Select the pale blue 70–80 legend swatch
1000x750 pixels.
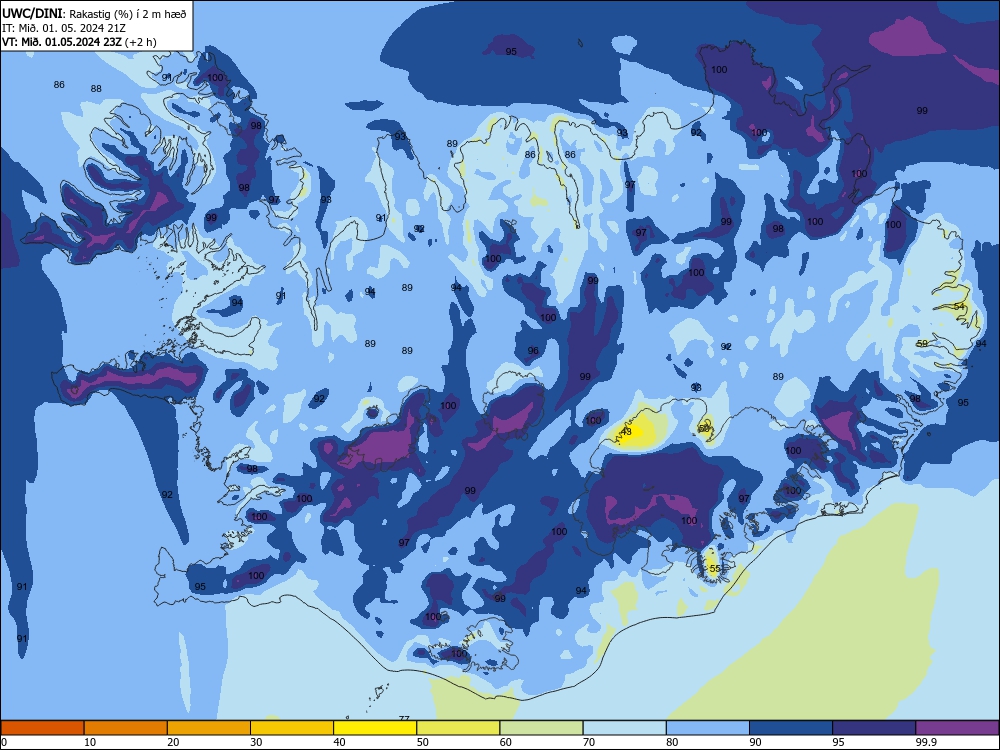pyautogui.click(x=624, y=728)
